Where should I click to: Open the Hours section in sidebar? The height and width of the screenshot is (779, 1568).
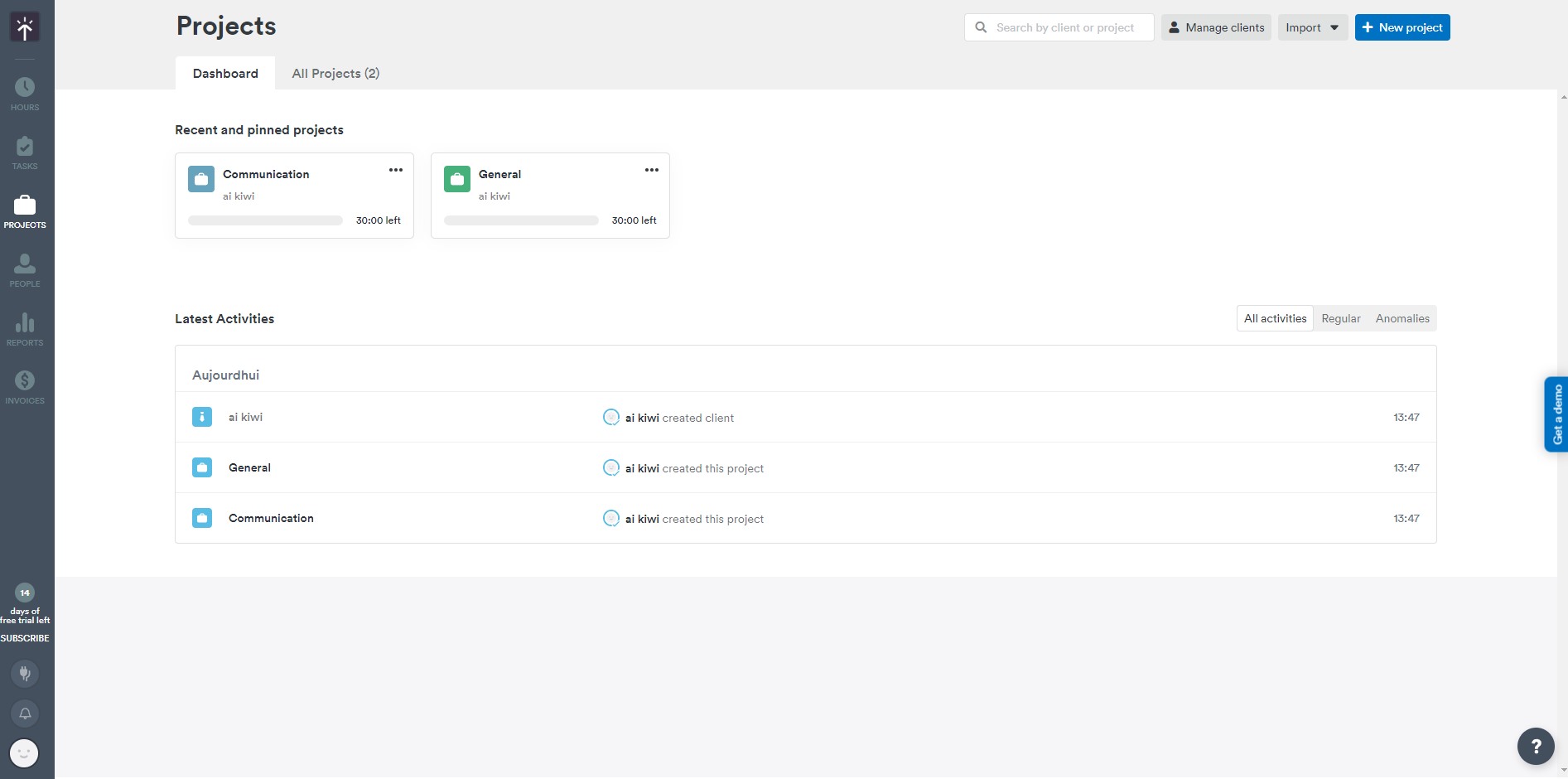pos(25,94)
